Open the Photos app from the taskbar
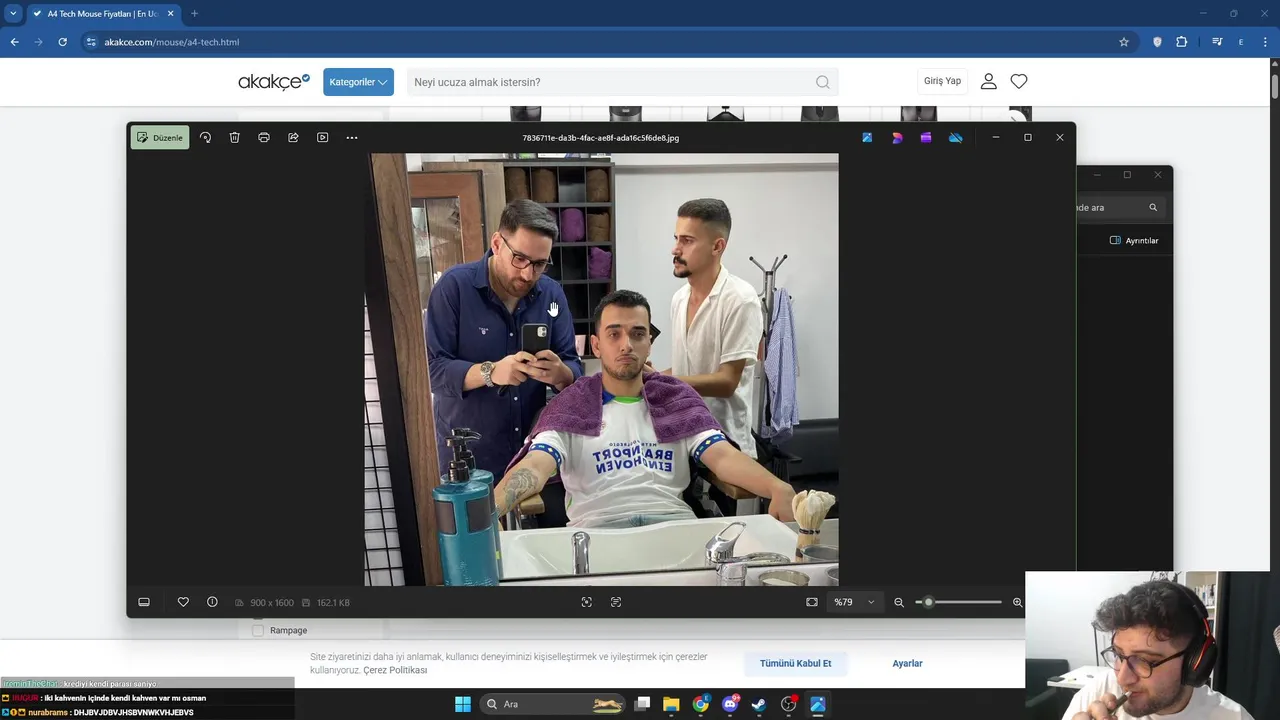 point(818,704)
